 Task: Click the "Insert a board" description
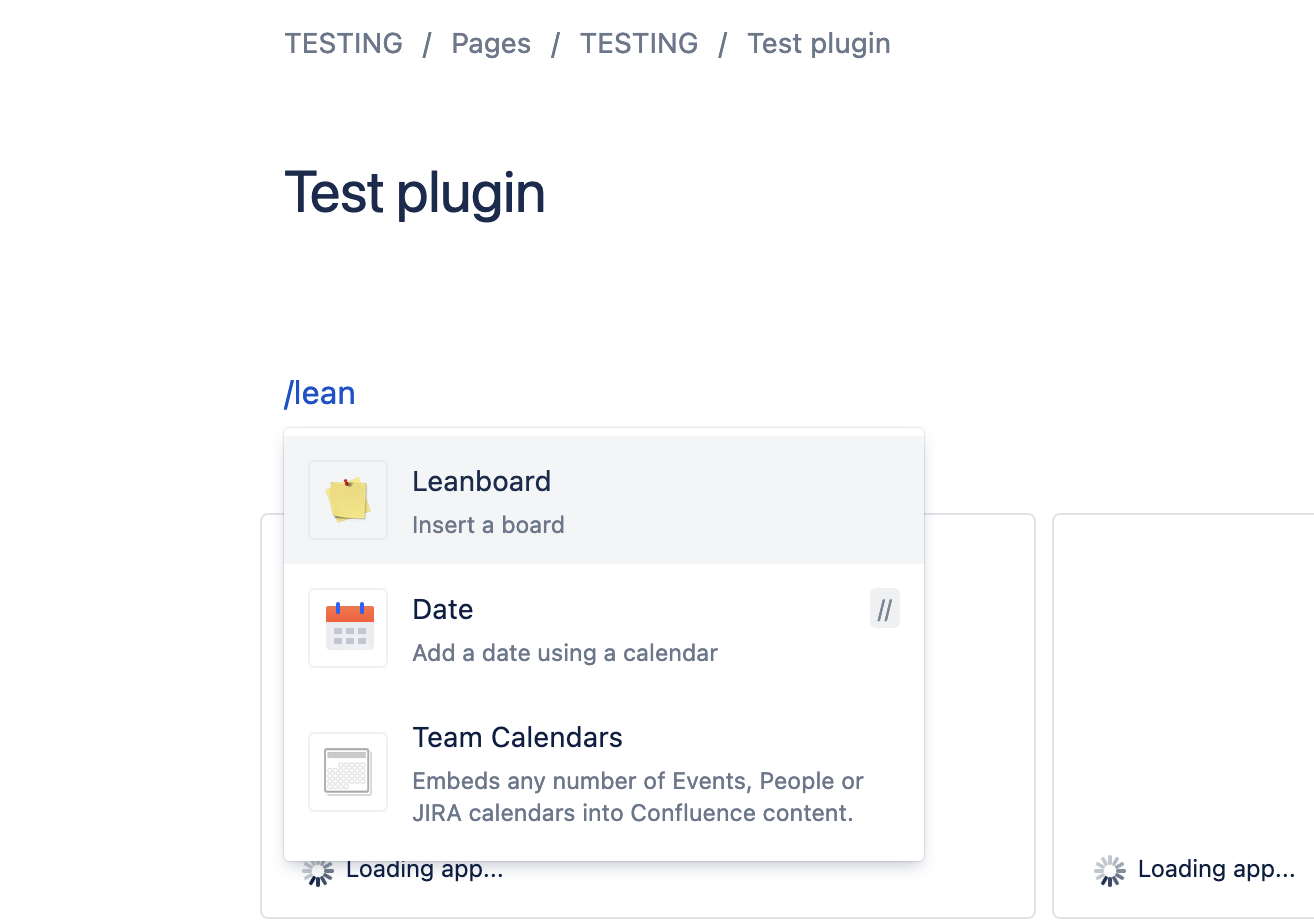(x=488, y=525)
